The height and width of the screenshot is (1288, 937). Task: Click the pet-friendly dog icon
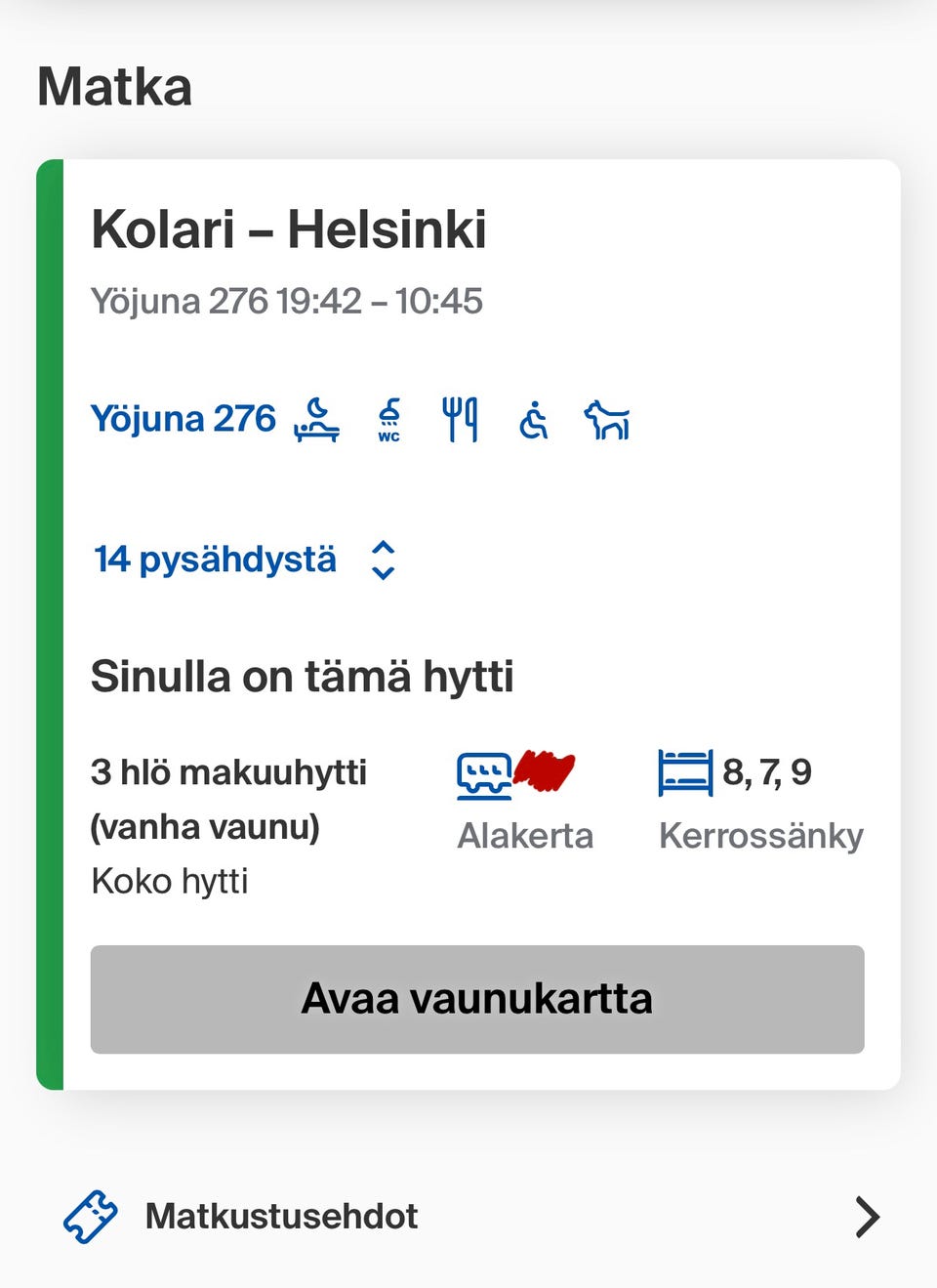(x=605, y=420)
